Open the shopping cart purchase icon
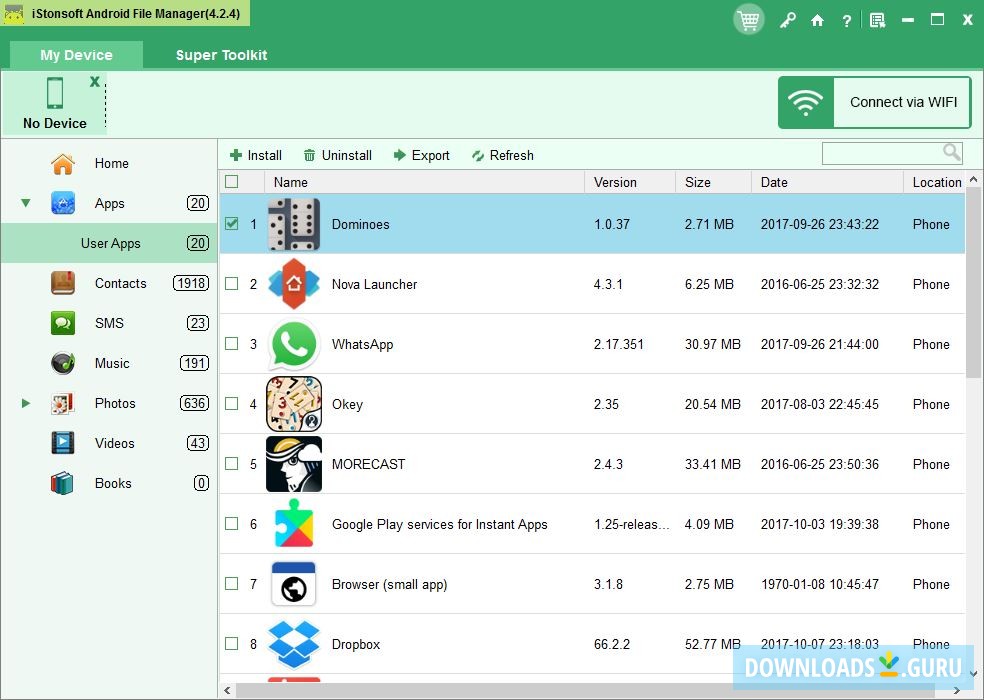The width and height of the screenshot is (984, 700). (x=748, y=20)
